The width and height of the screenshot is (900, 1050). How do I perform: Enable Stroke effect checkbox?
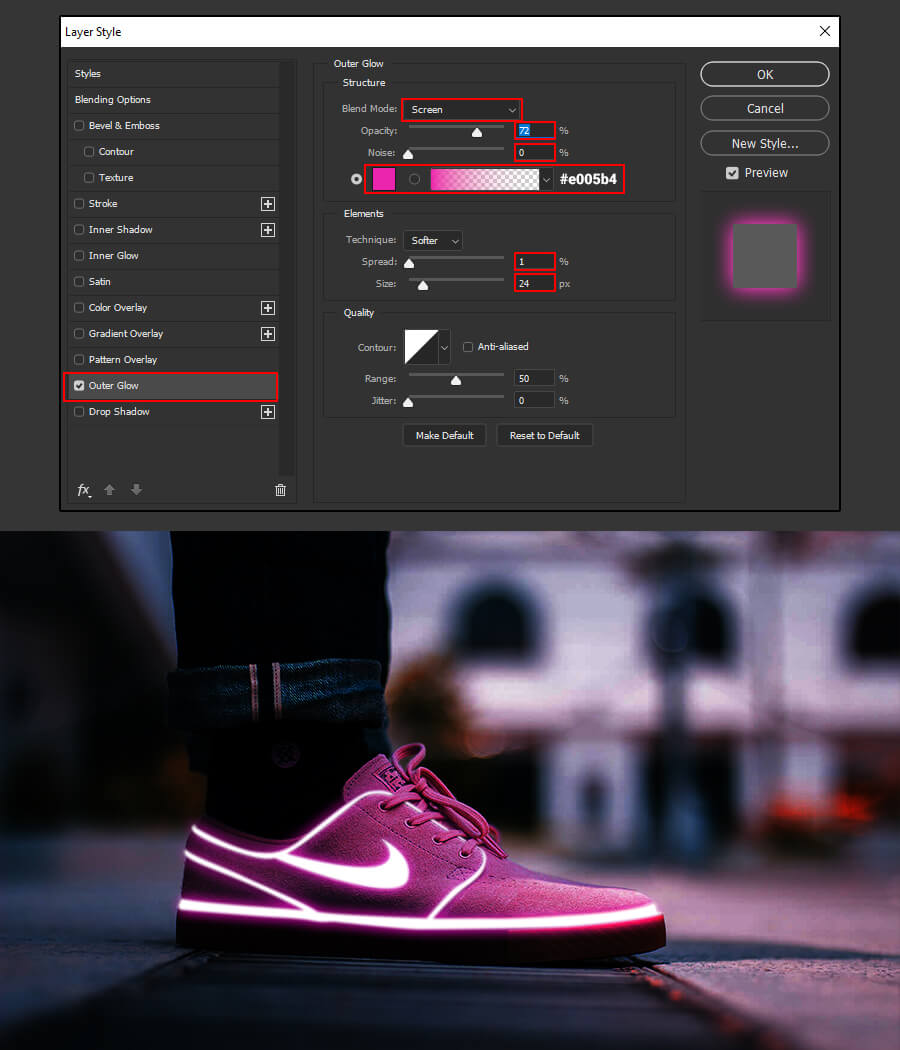tap(79, 204)
